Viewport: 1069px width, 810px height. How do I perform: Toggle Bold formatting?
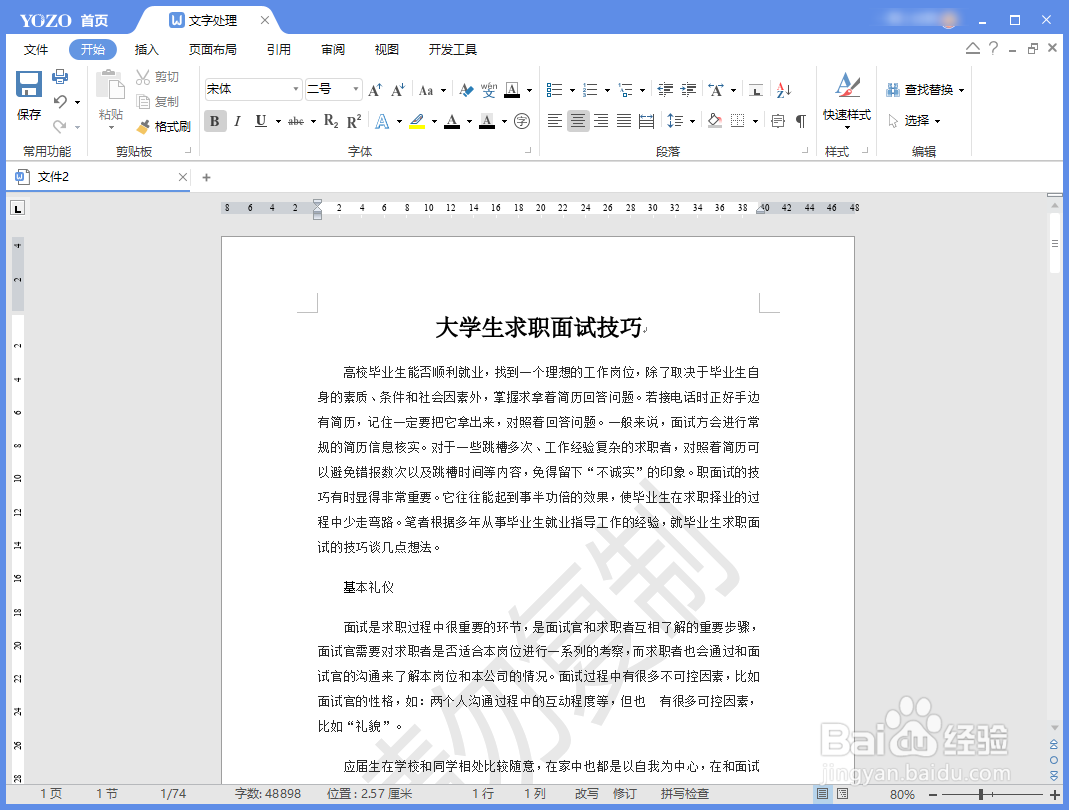pos(215,121)
